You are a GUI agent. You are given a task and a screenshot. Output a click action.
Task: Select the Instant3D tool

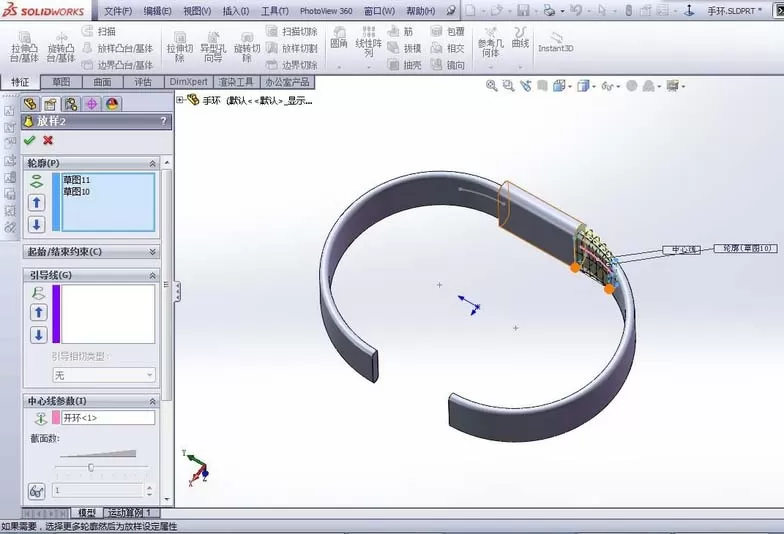click(x=556, y=43)
